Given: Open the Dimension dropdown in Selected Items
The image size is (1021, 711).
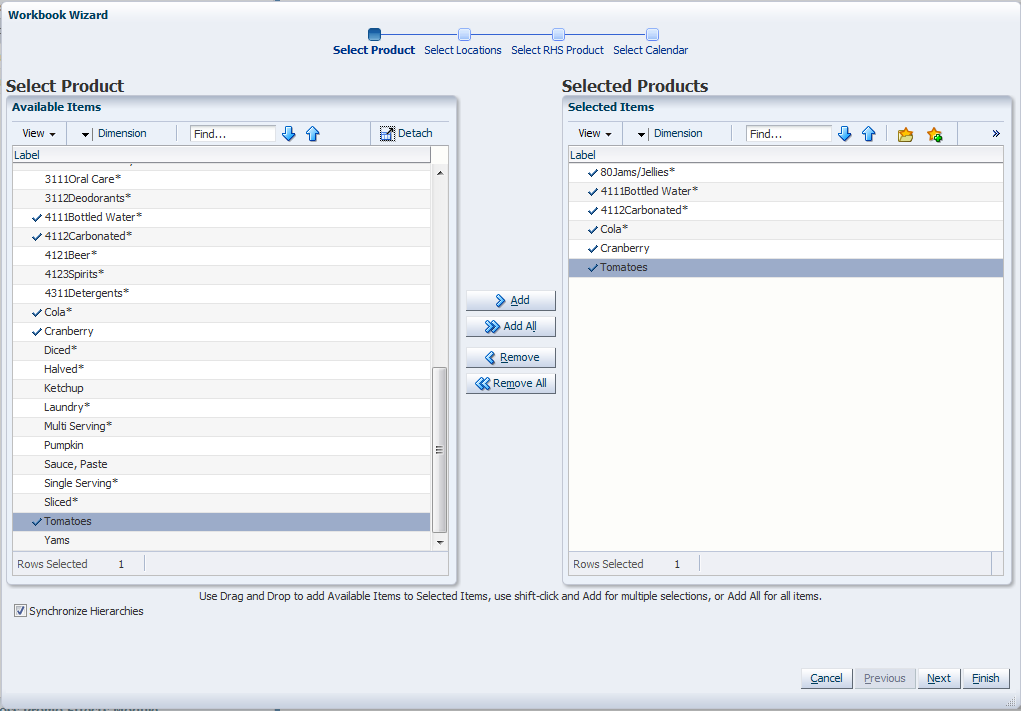Looking at the screenshot, I should click(641, 134).
